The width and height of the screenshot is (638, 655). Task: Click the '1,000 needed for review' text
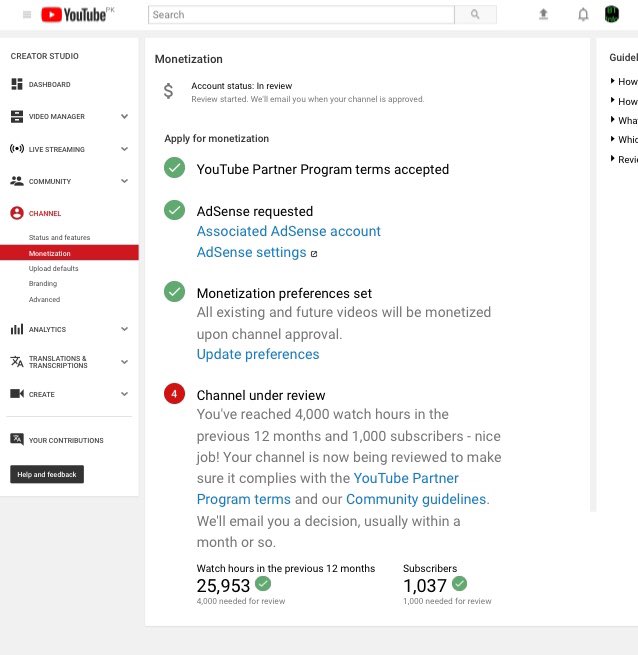click(x=447, y=601)
